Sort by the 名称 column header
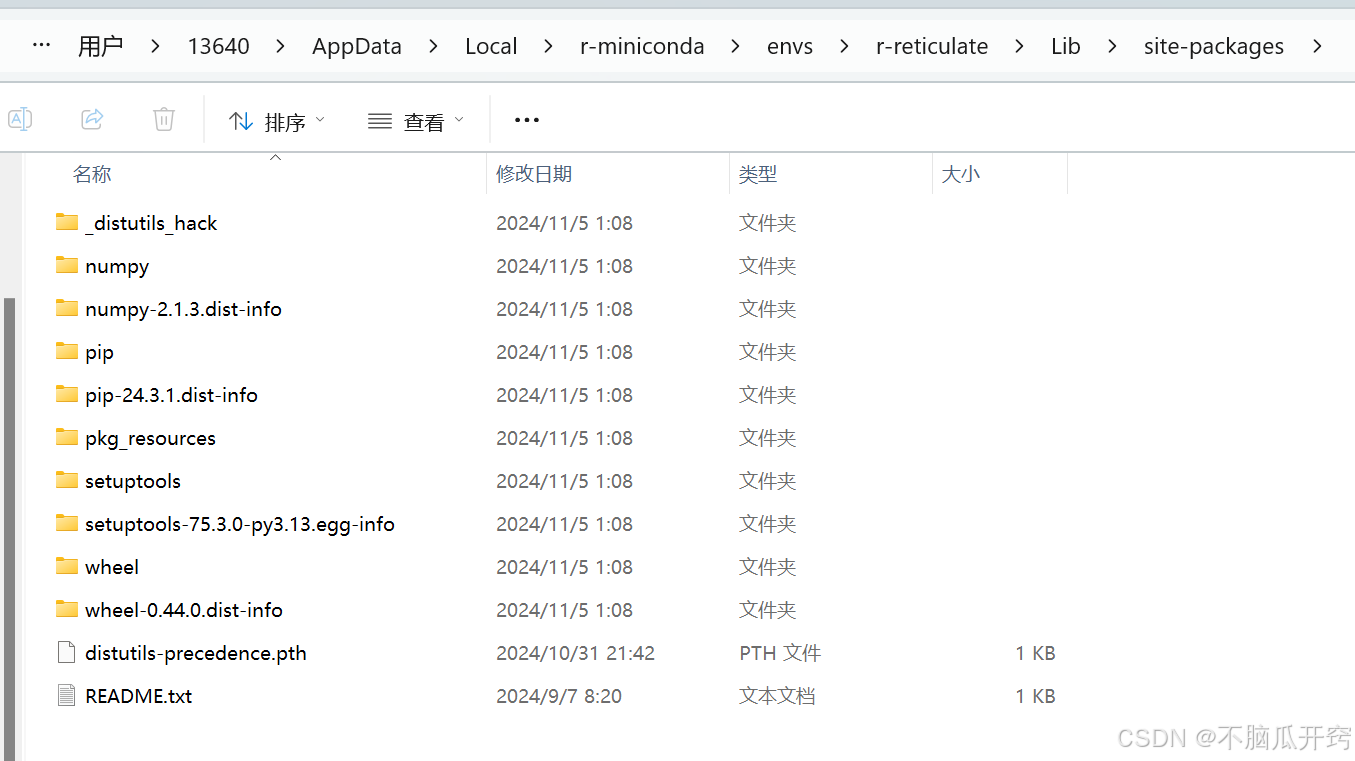The width and height of the screenshot is (1355, 761). (x=92, y=174)
